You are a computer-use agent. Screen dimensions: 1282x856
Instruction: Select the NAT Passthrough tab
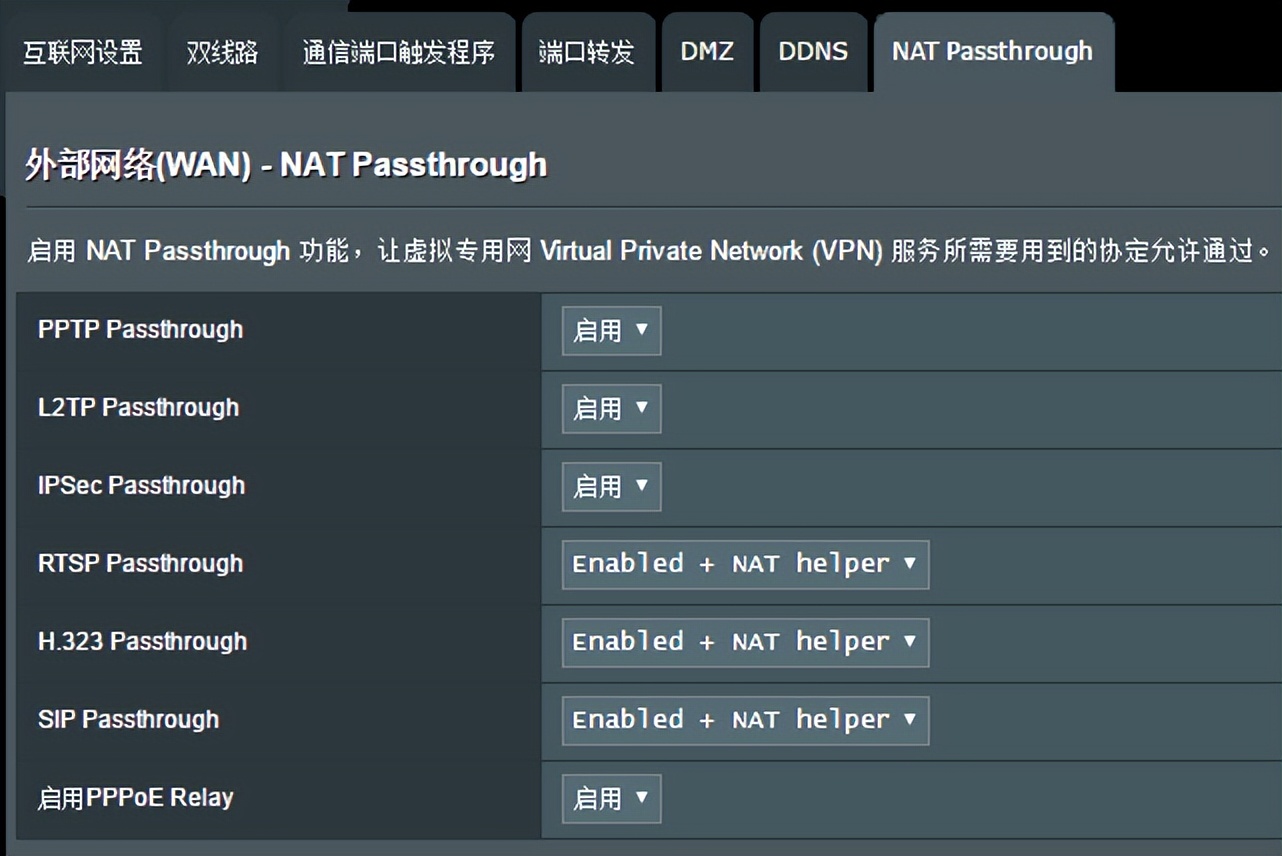point(993,53)
